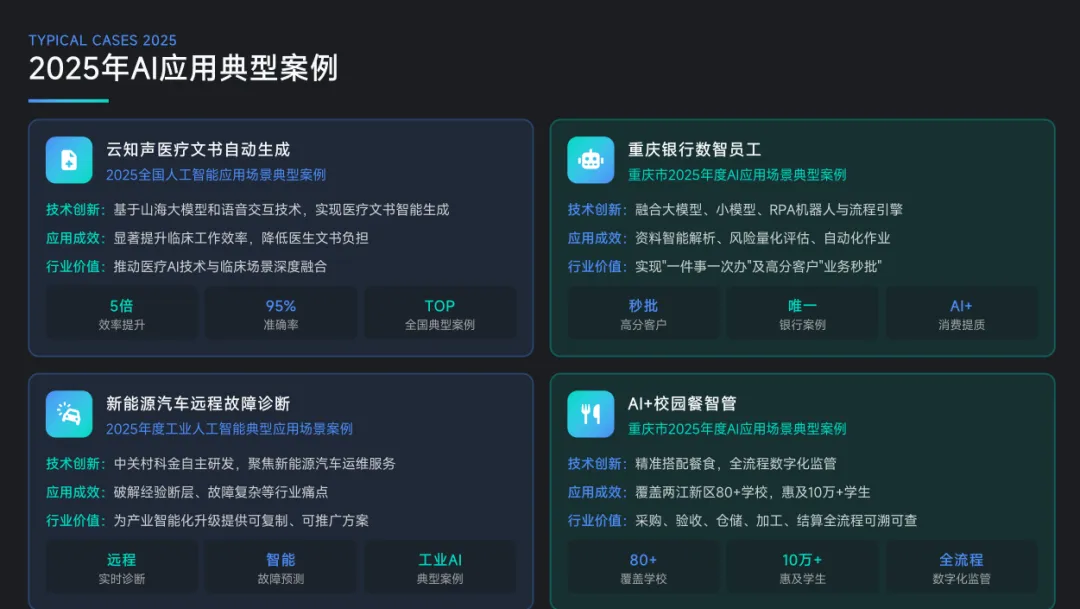Select the 工业AI 典型案例 tile
This screenshot has width=1080, height=609.
coord(440,568)
